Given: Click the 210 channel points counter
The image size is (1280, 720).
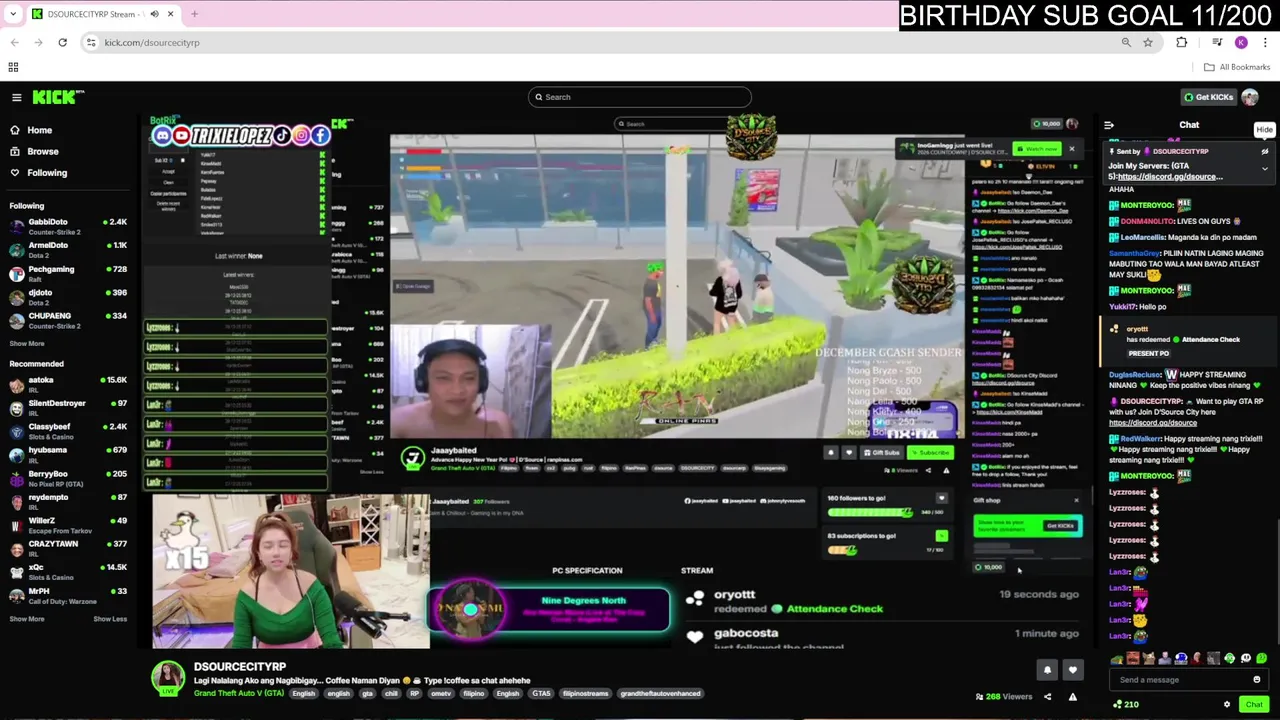Looking at the screenshot, I should (x=1125, y=704).
